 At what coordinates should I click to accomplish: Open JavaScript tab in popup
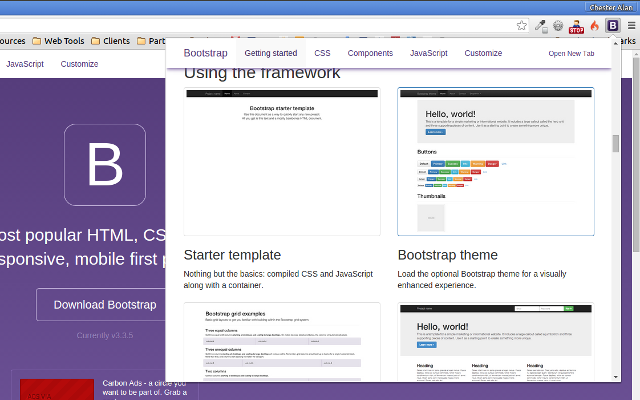click(x=429, y=53)
